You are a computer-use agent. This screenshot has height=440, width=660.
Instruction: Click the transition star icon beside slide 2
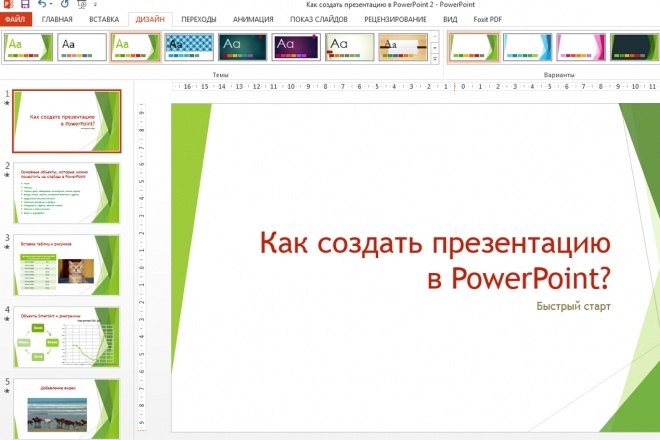7,175
